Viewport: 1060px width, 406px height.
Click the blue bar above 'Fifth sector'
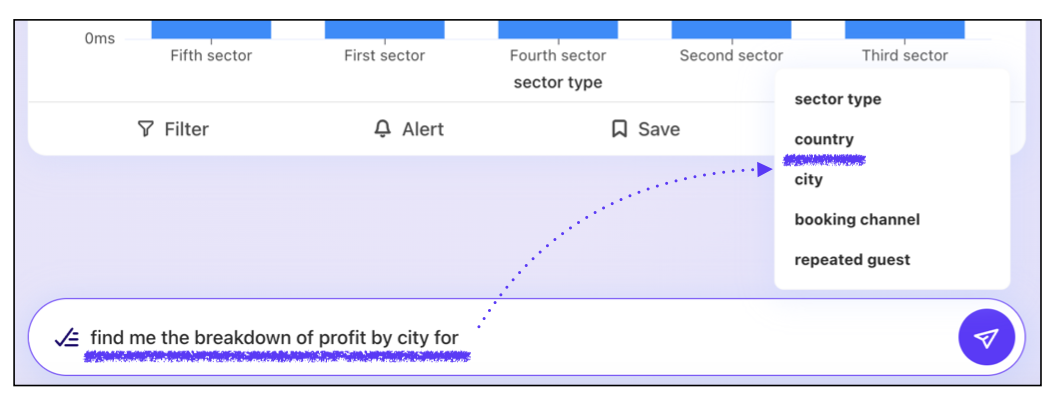(x=211, y=29)
